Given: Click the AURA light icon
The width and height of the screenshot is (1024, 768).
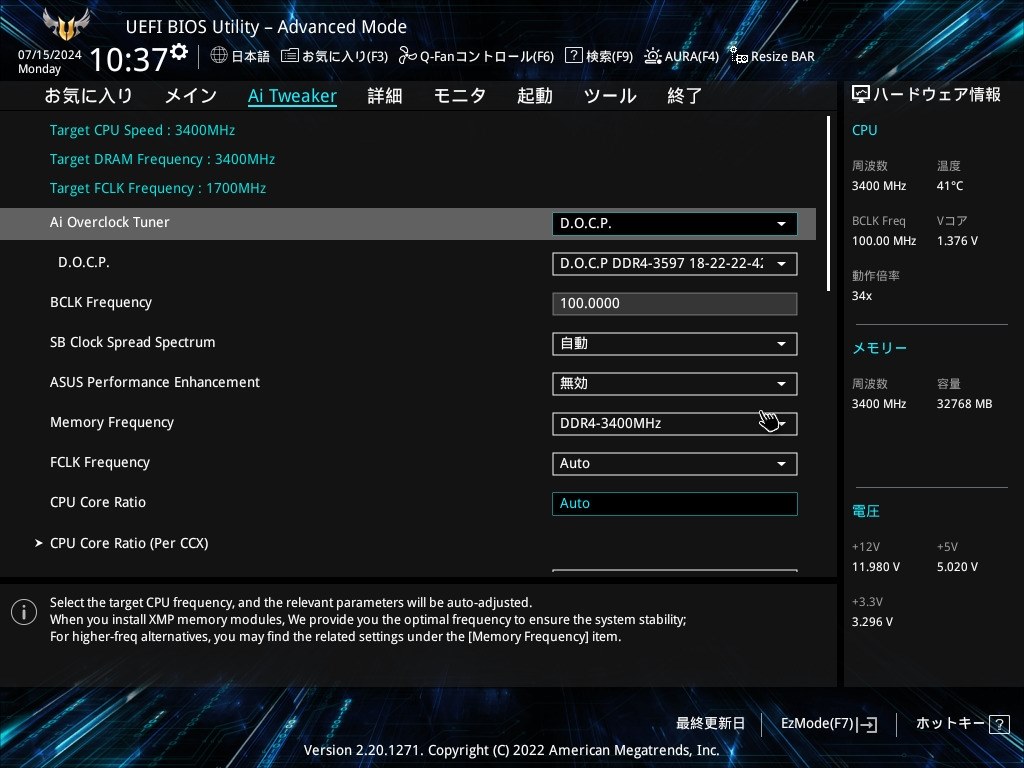Looking at the screenshot, I should point(652,56).
